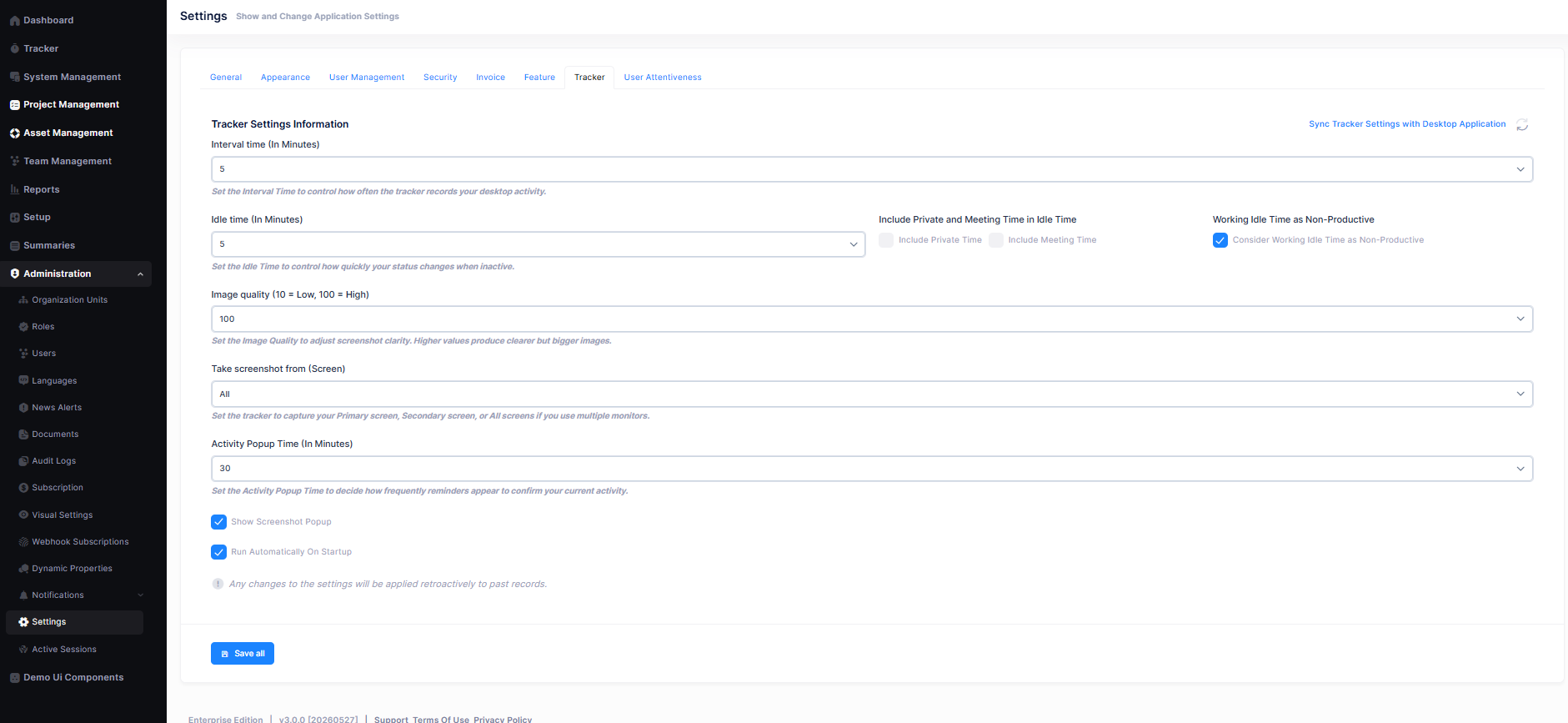Image resolution: width=1568 pixels, height=723 pixels.
Task: Click the Save all button
Action: click(243, 654)
